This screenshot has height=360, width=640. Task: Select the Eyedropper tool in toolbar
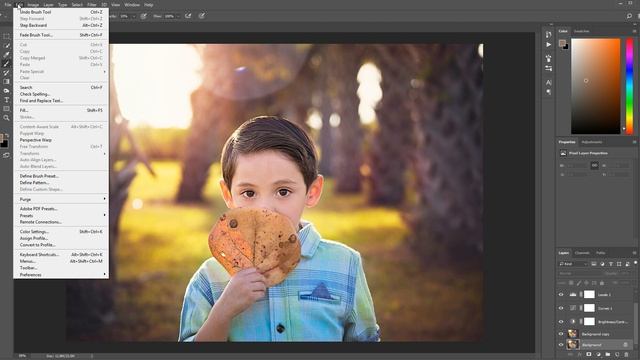pos(6,54)
